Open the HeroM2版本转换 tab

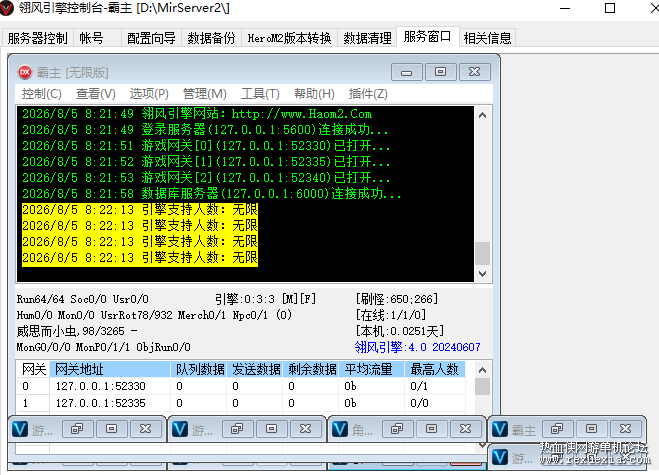coord(290,38)
